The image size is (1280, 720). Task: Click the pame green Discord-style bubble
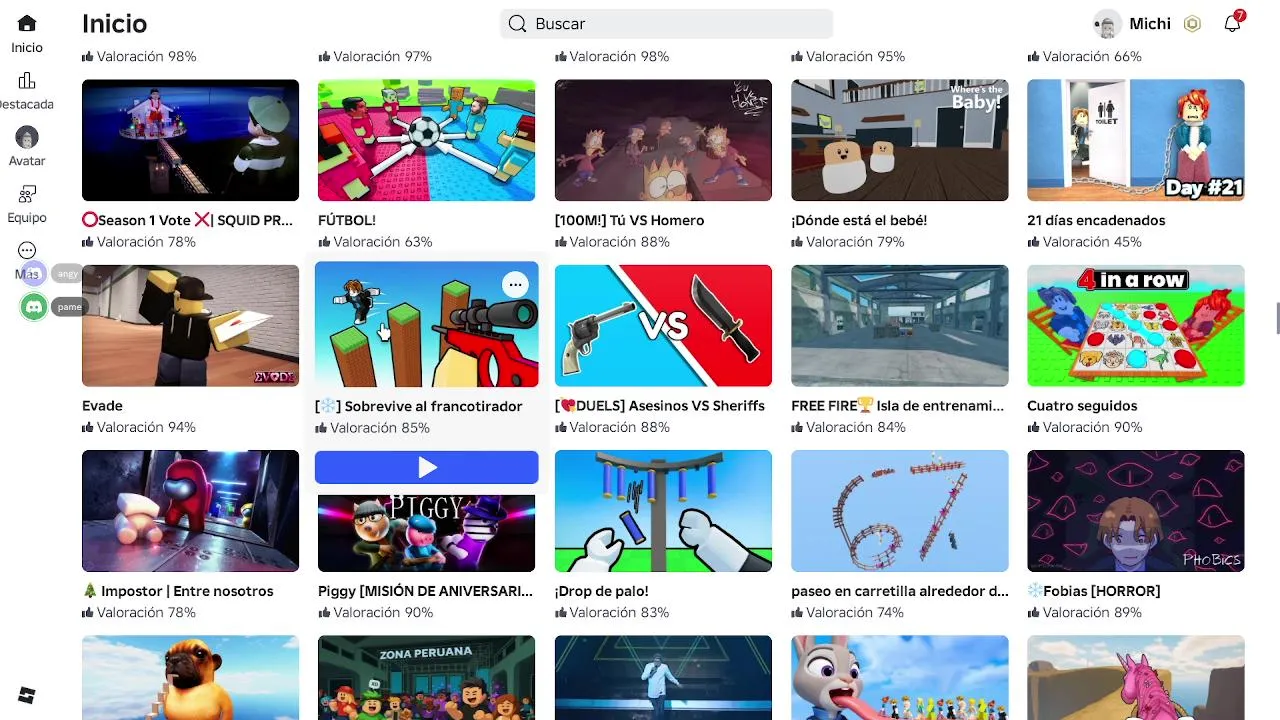[34, 307]
